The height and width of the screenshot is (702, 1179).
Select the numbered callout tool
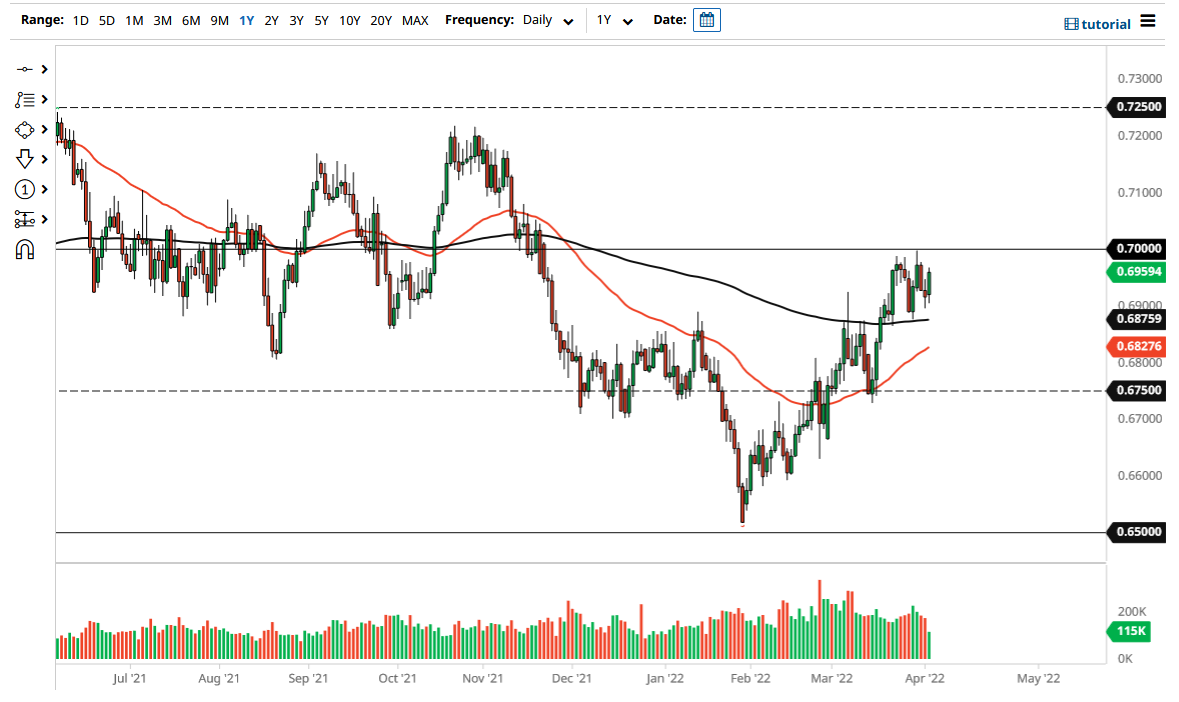(25, 188)
